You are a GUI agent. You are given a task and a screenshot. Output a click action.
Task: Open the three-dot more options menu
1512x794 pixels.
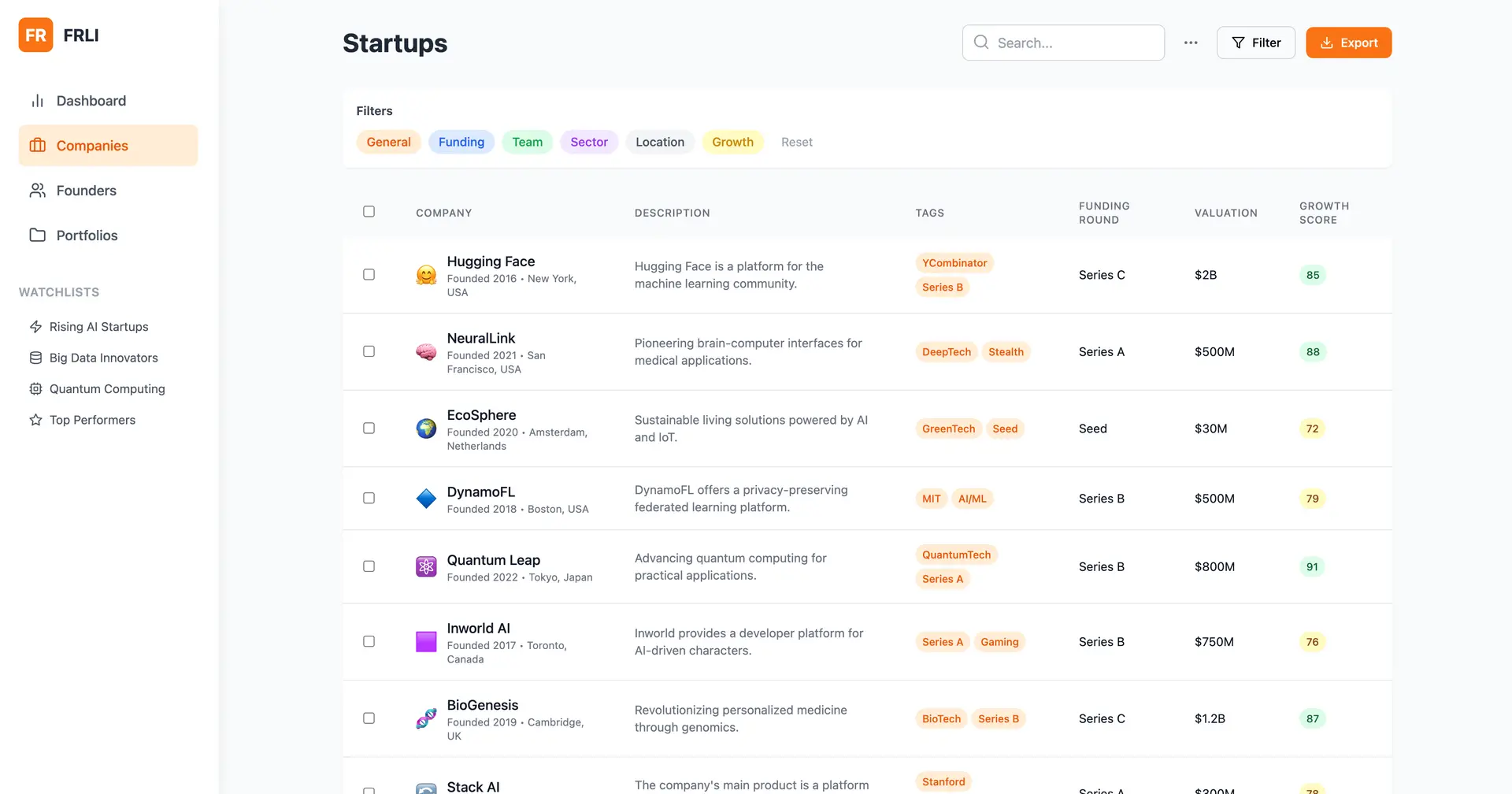pyautogui.click(x=1191, y=43)
